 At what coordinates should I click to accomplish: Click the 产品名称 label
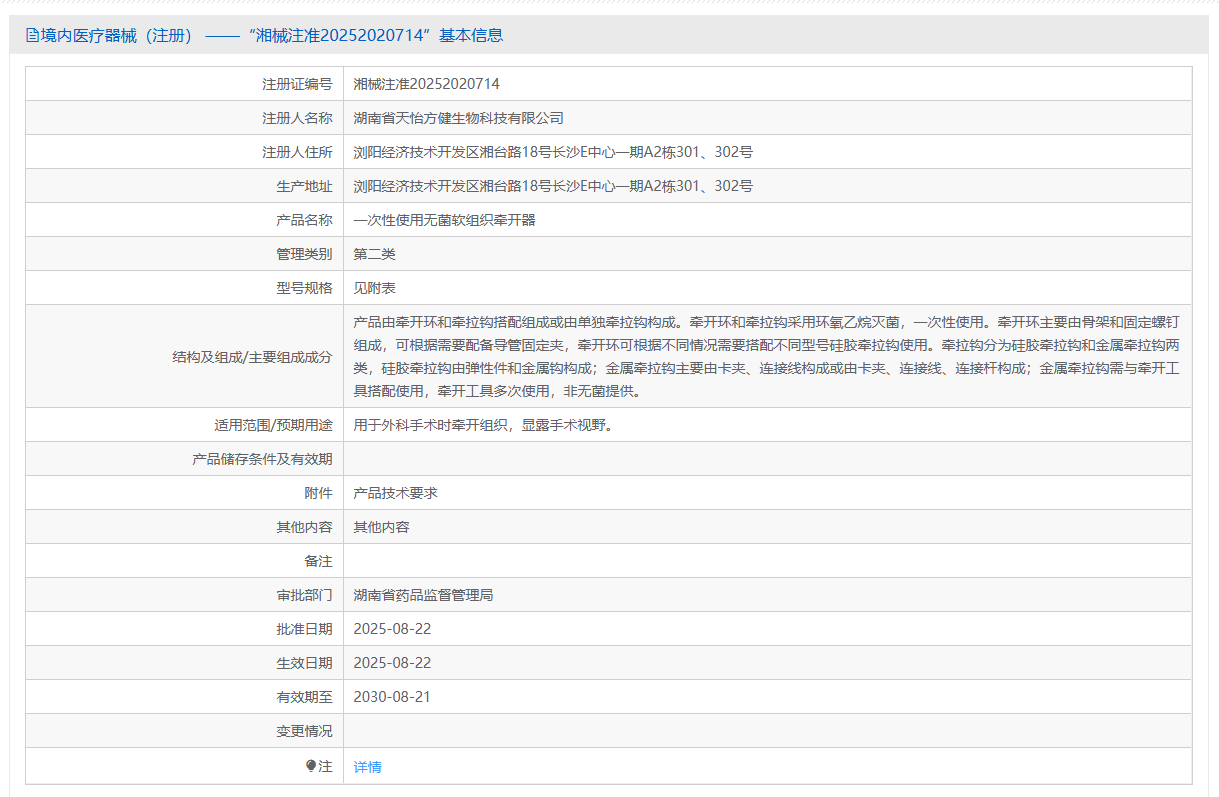304,220
